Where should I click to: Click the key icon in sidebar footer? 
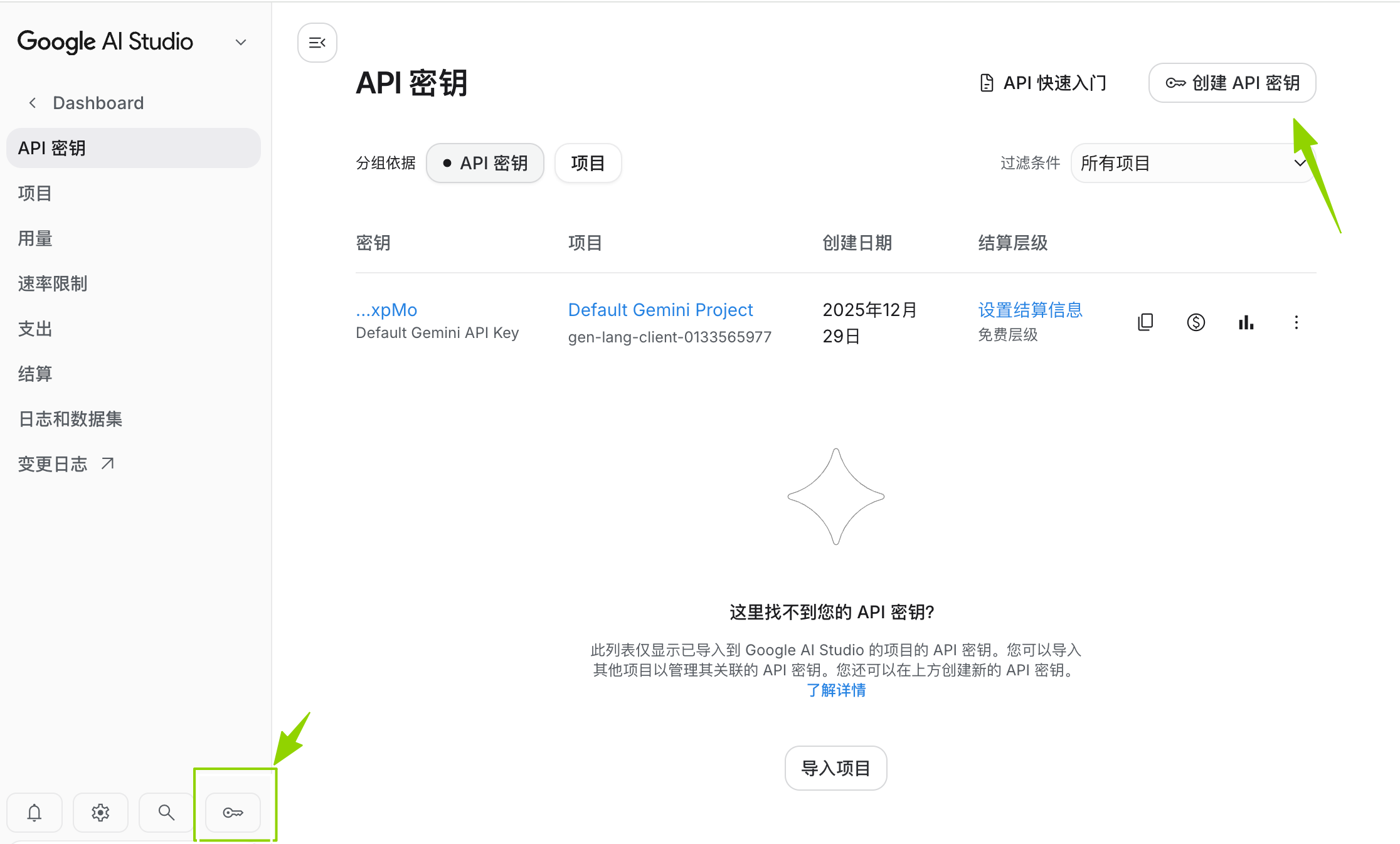[233, 813]
